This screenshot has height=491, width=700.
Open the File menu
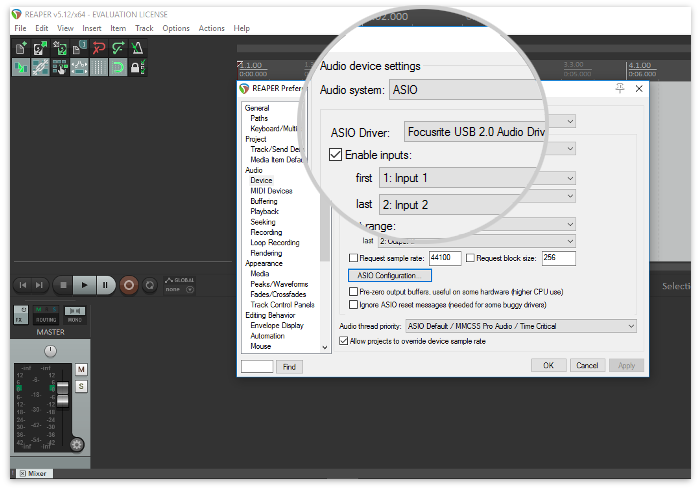21,28
